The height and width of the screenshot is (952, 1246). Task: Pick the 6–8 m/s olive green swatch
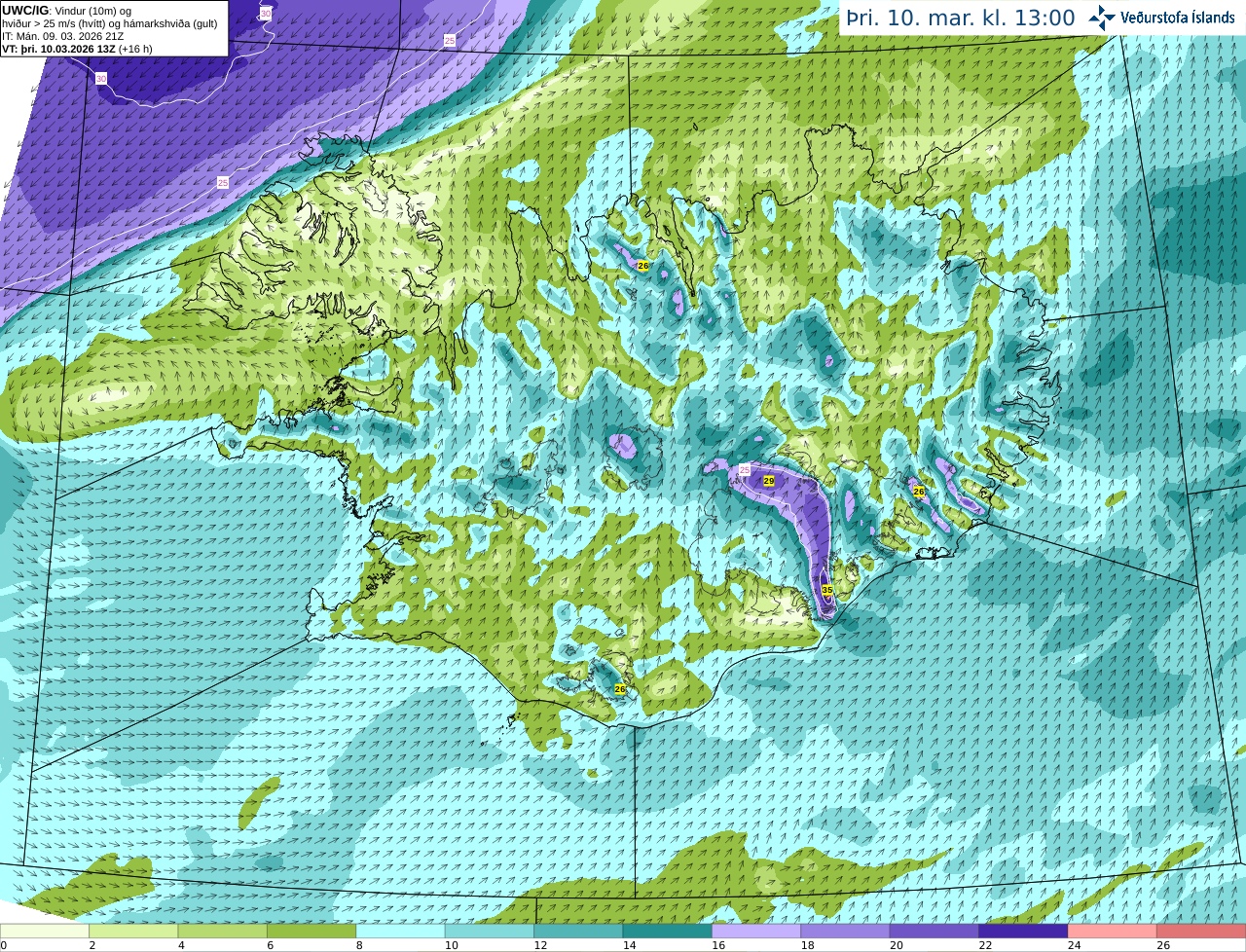[311, 931]
